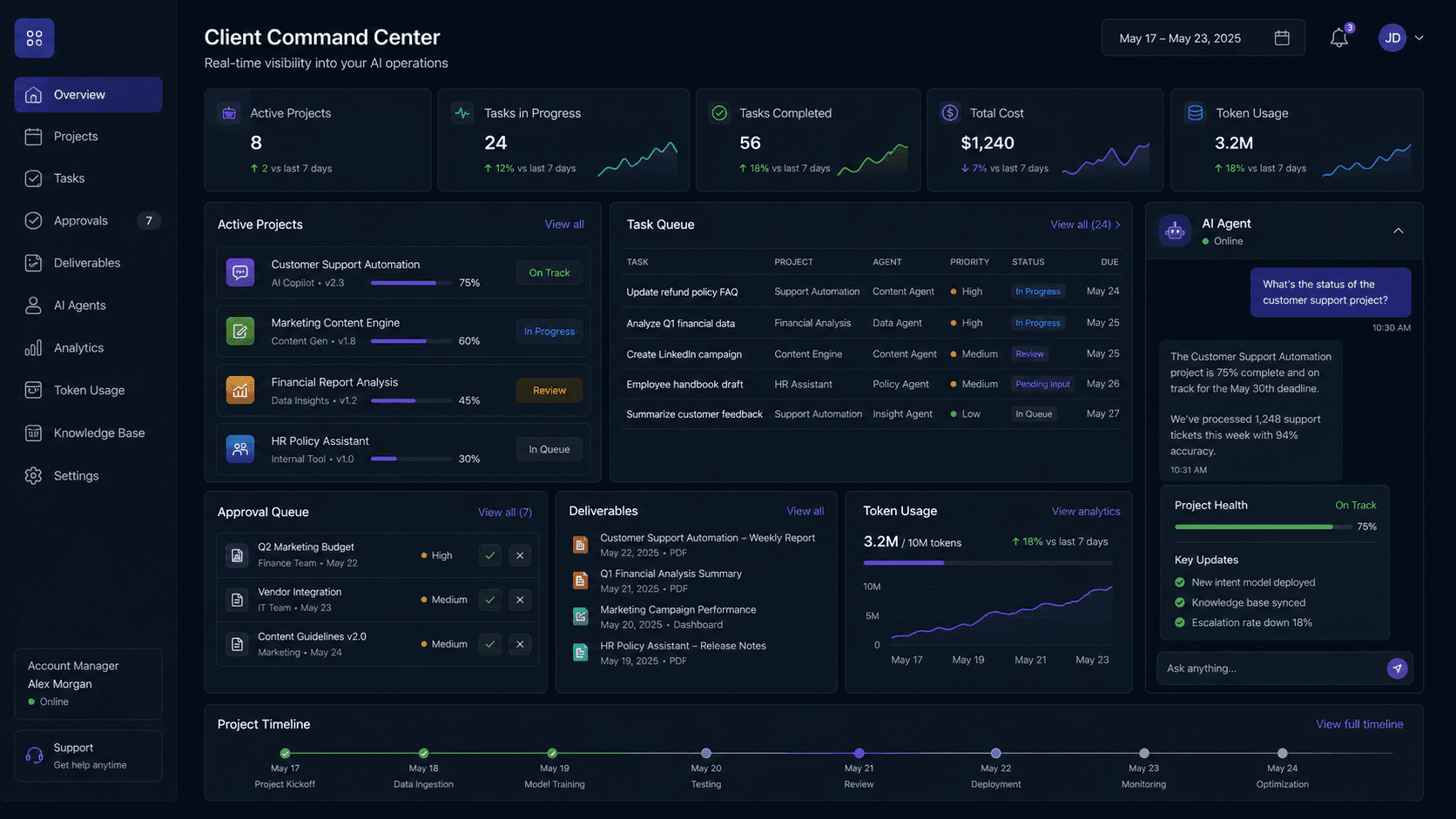Reject the Content Guidelines v2.0 request
The height and width of the screenshot is (819, 1456).
tap(520, 644)
